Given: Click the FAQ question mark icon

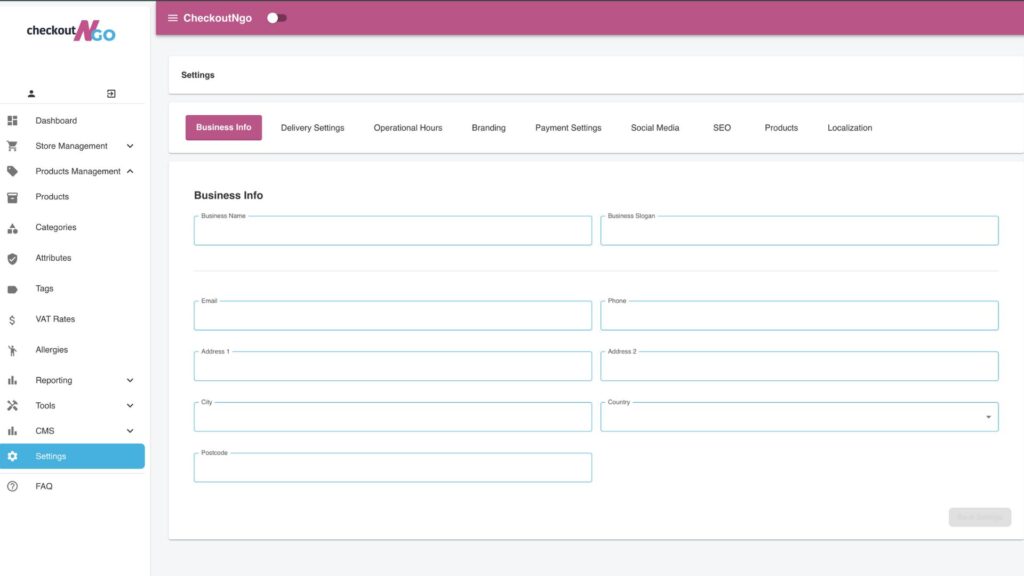Looking at the screenshot, I should click(x=13, y=487).
